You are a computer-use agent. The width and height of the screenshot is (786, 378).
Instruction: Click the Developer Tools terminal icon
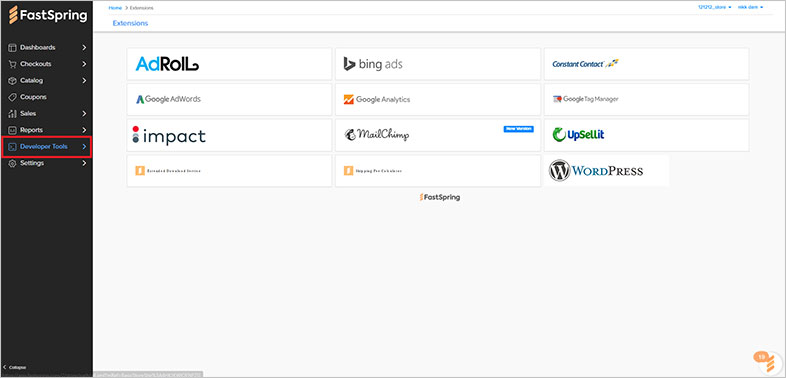[13, 147]
